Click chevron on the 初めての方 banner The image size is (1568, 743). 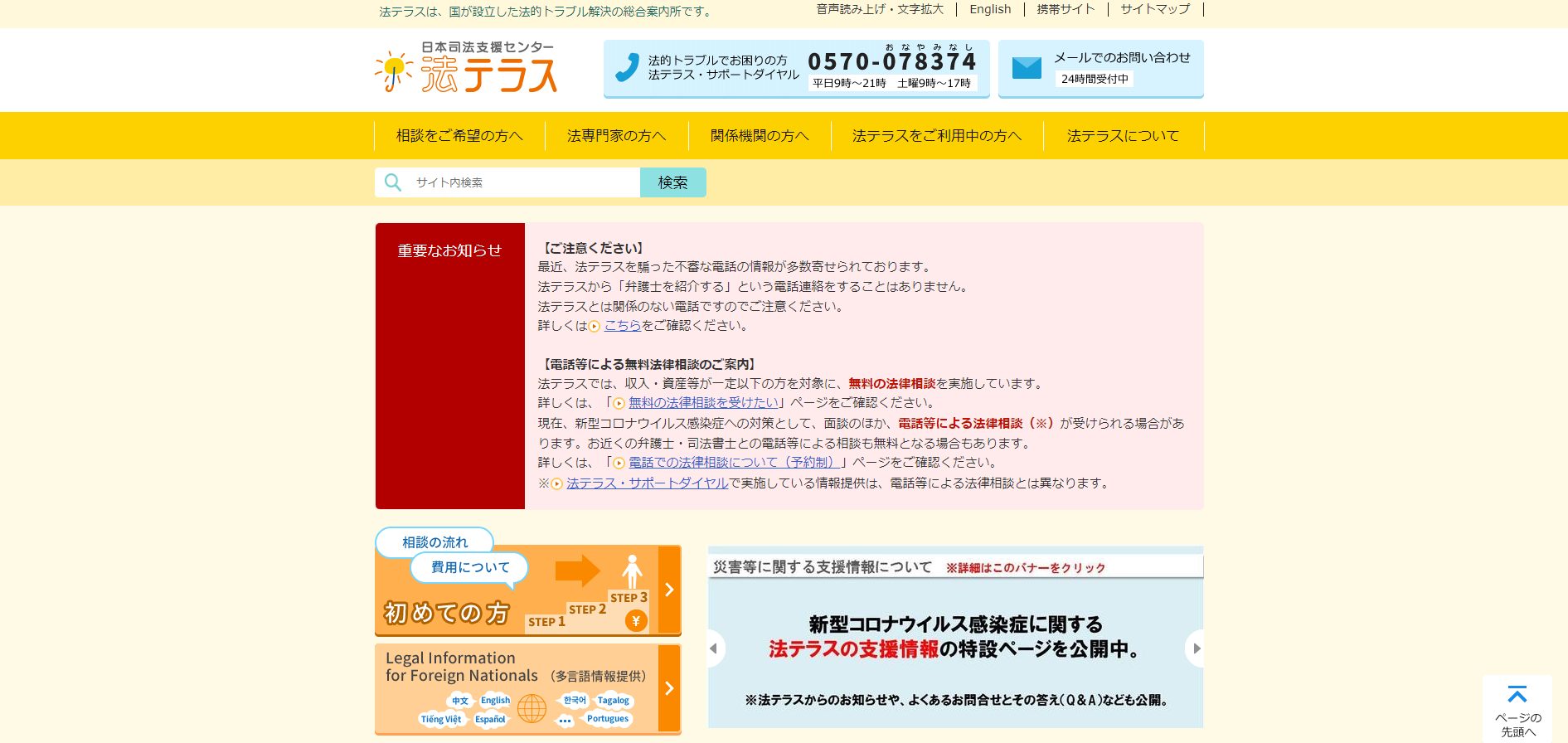(x=669, y=590)
